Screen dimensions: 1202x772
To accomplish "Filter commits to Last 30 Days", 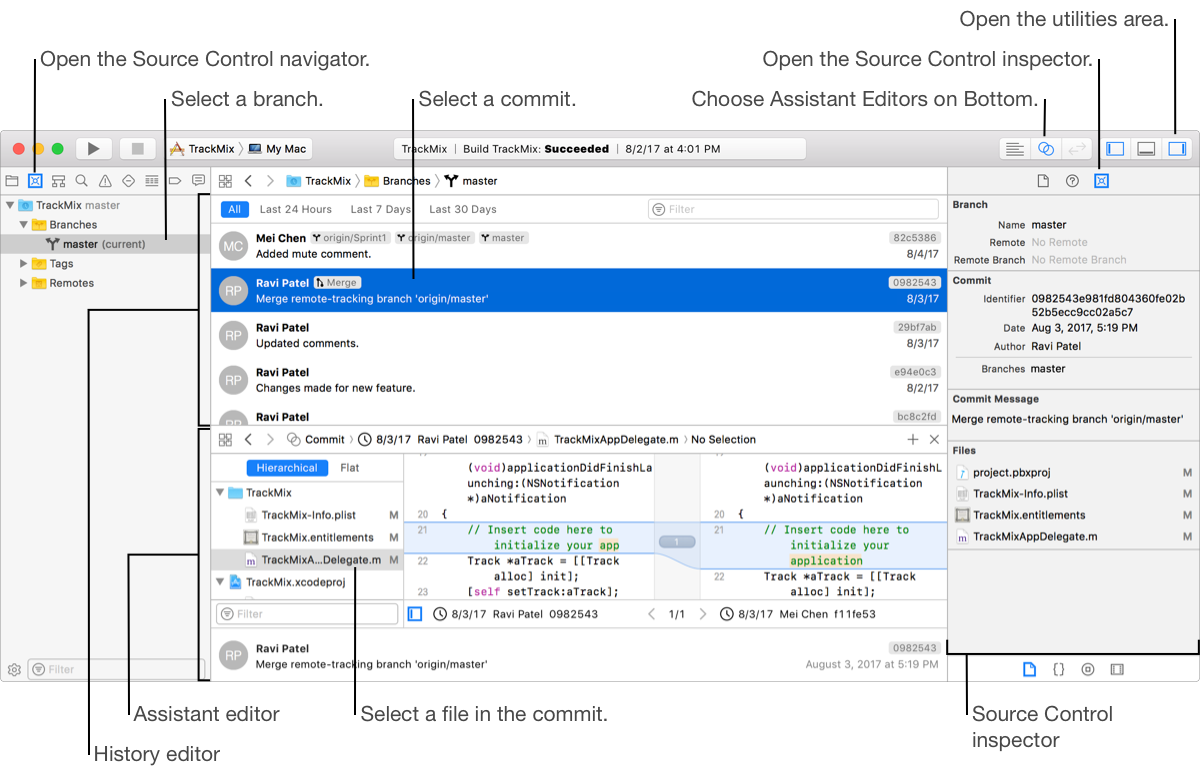I will point(463,209).
